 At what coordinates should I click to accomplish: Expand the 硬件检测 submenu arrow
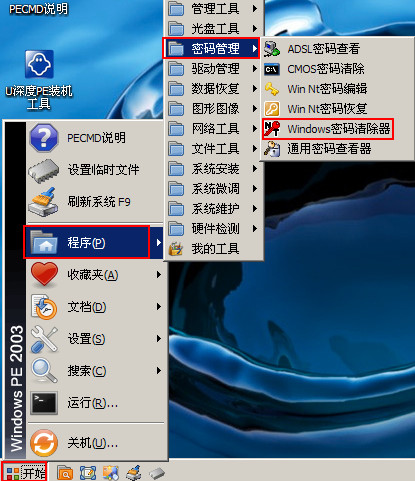[x=255, y=229]
